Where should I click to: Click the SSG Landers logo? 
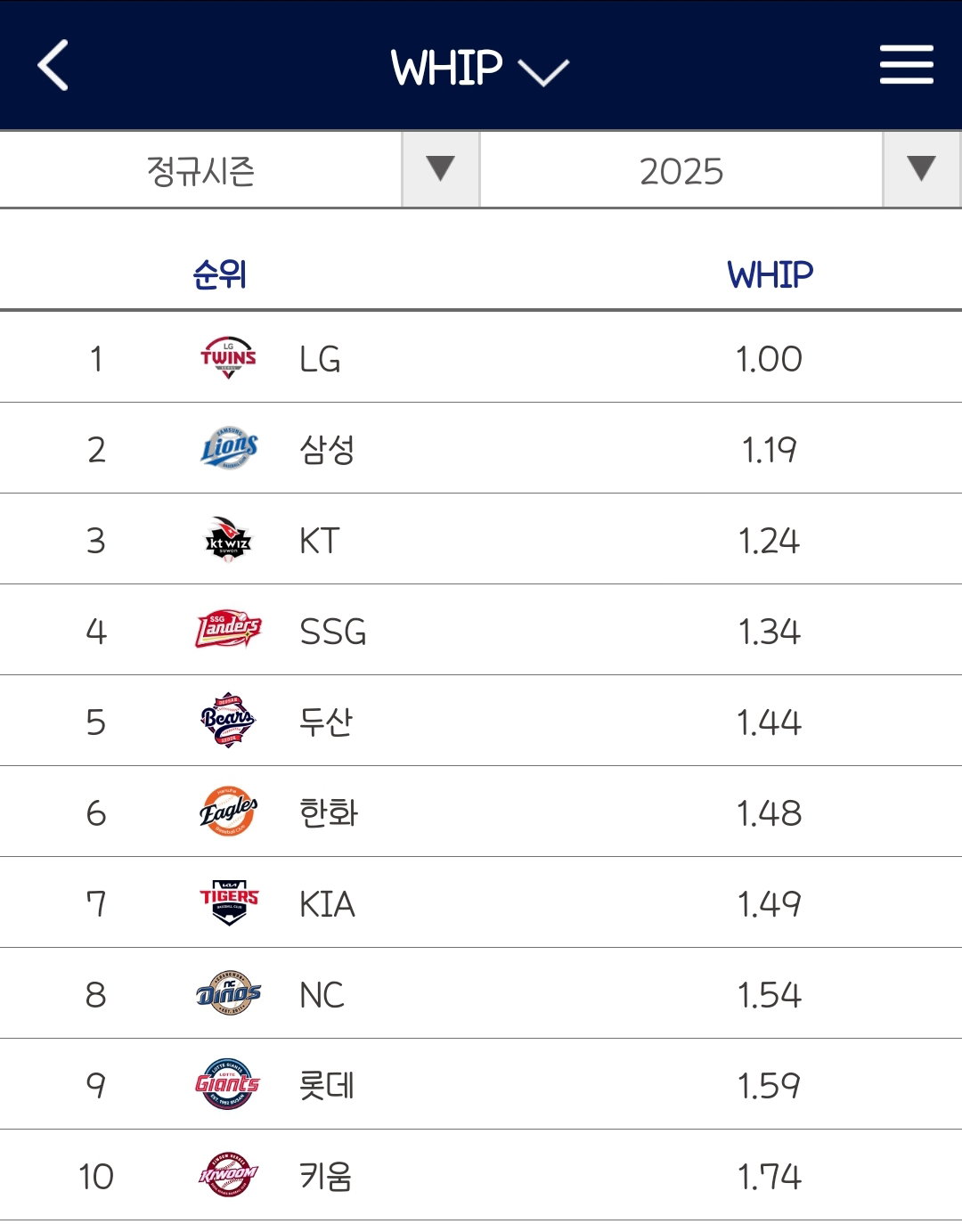pyautogui.click(x=228, y=631)
